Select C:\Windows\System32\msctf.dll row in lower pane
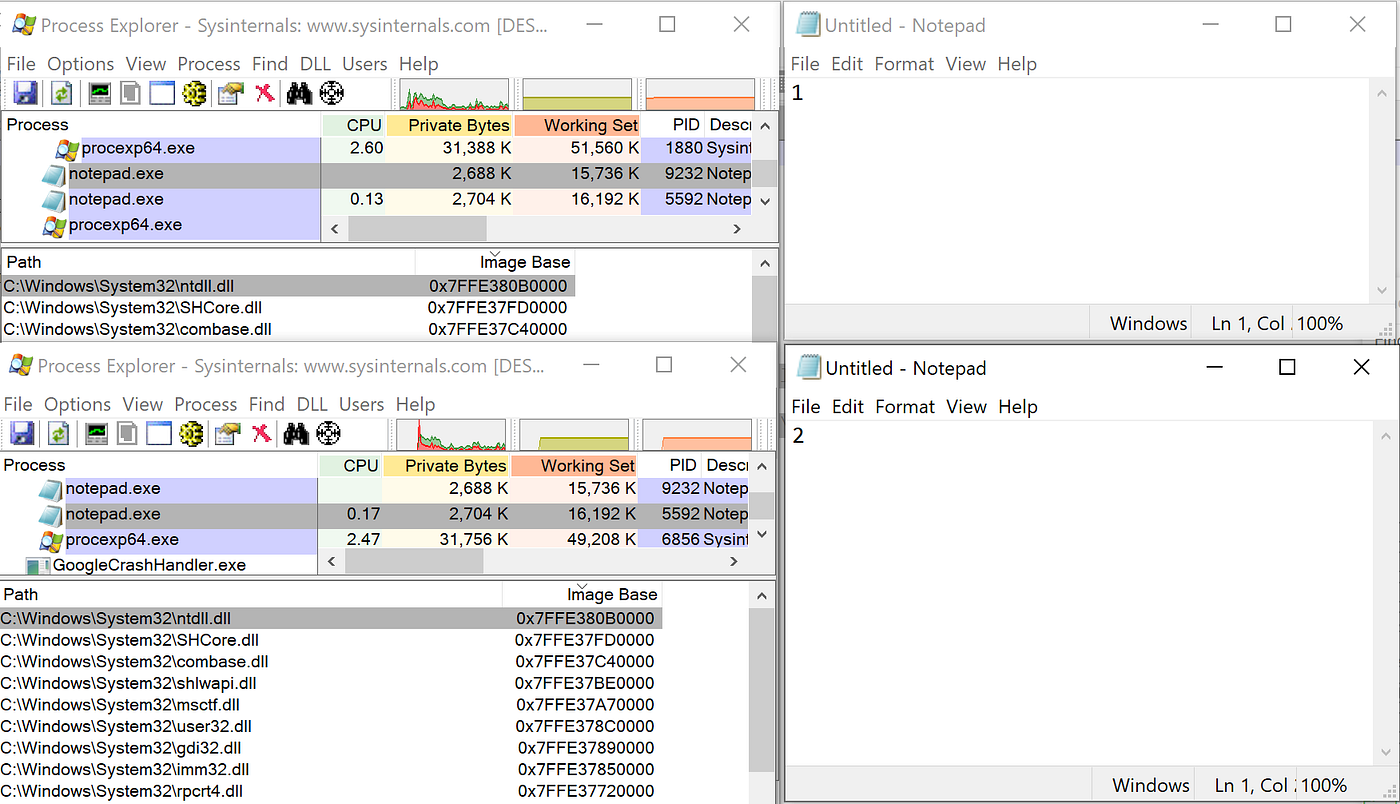Viewport: 1400px width, 804px height. pyautogui.click(x=330, y=705)
